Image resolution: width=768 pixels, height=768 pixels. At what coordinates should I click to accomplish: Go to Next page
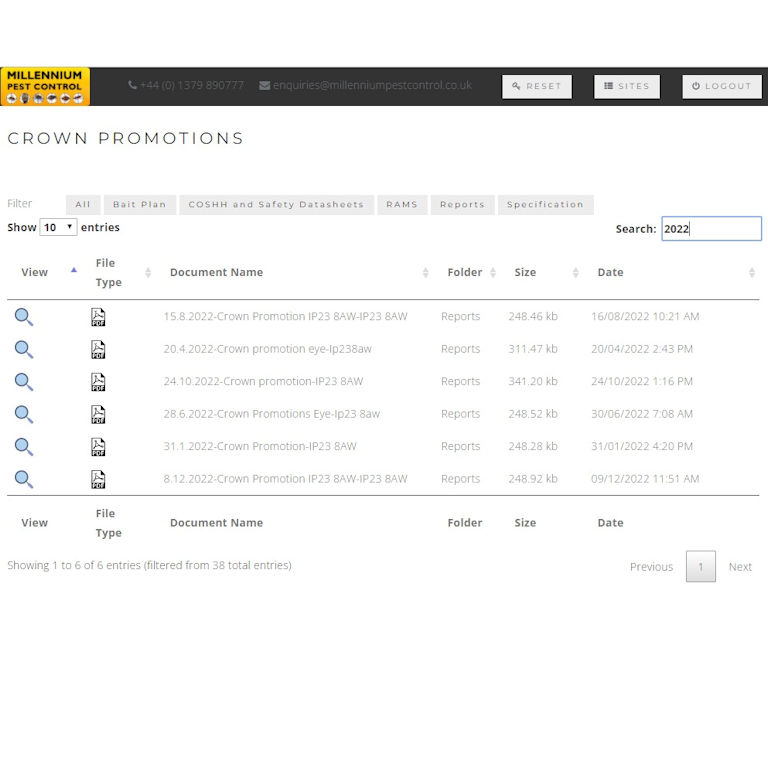coord(740,567)
